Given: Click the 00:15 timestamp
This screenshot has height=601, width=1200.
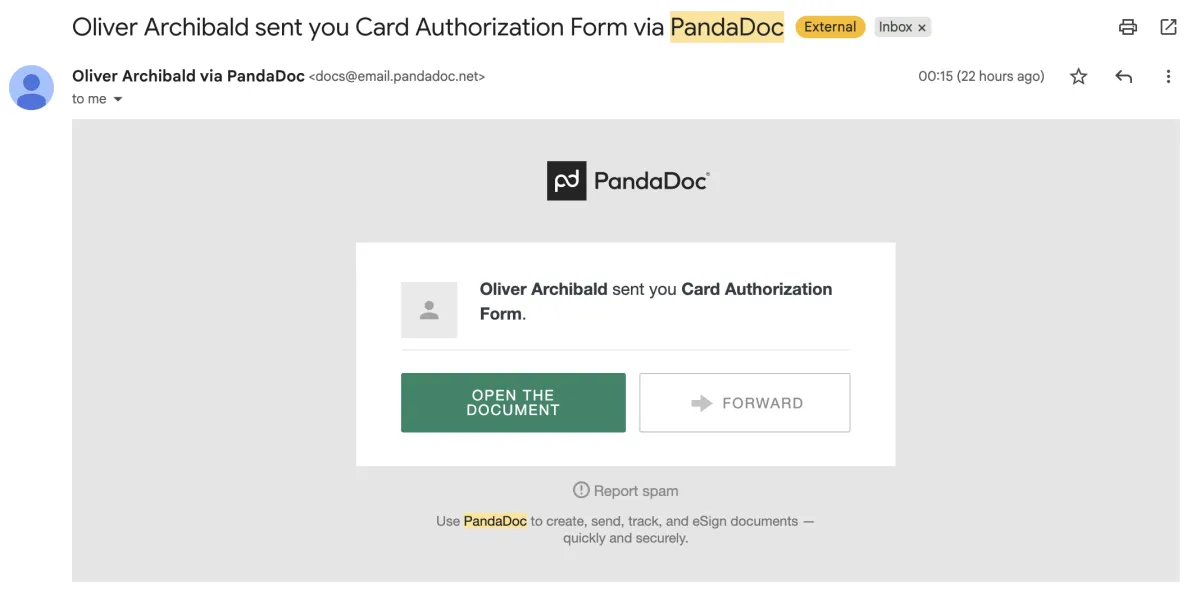Looking at the screenshot, I should (x=981, y=76).
